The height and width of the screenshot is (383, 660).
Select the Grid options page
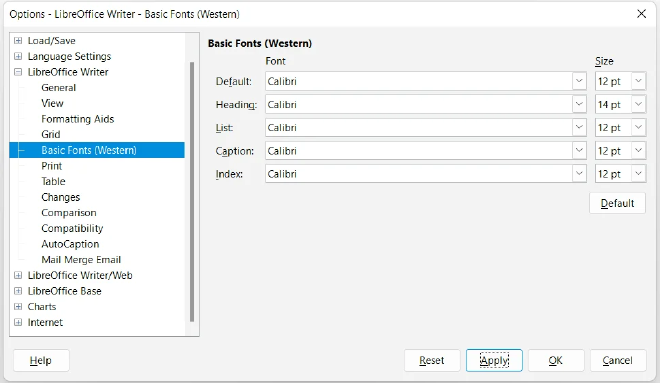point(51,134)
